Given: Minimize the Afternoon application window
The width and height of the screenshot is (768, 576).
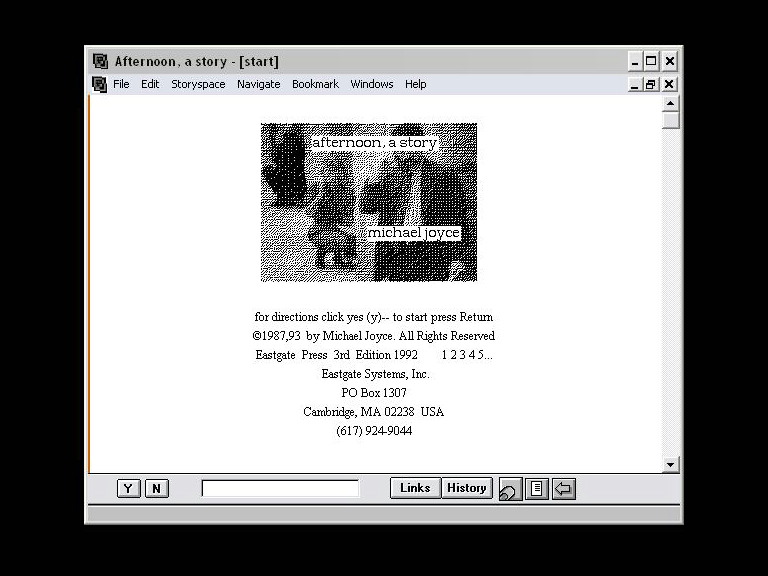Looking at the screenshot, I should 635,61.
